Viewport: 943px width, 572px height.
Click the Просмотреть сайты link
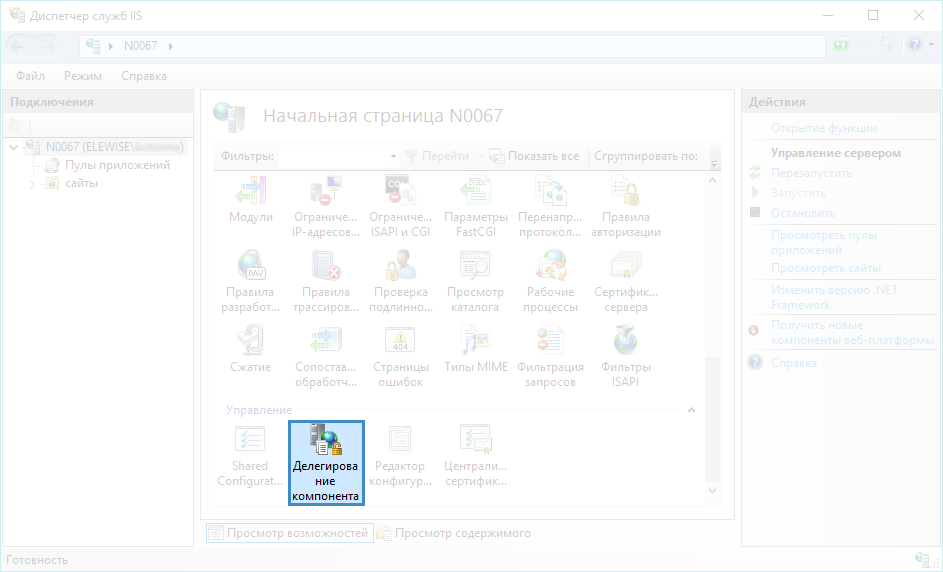click(x=825, y=268)
